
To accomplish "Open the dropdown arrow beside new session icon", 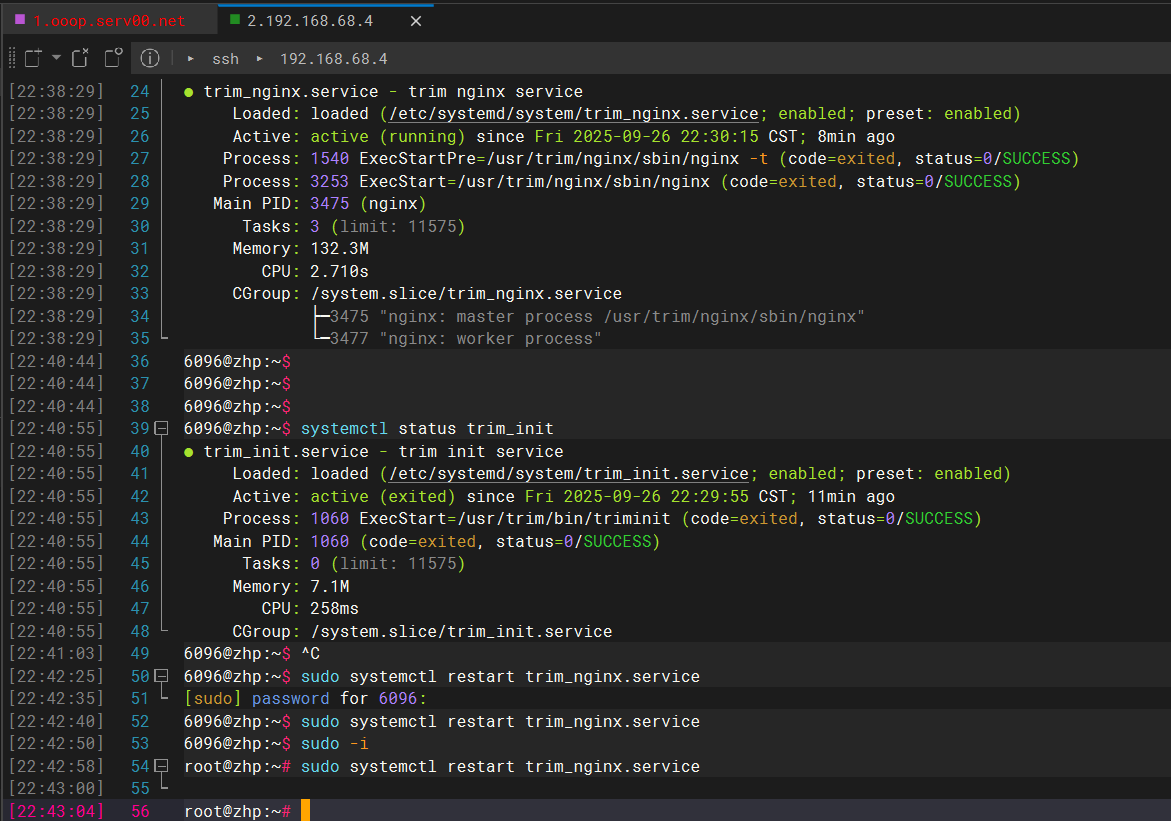I will click(x=56, y=58).
